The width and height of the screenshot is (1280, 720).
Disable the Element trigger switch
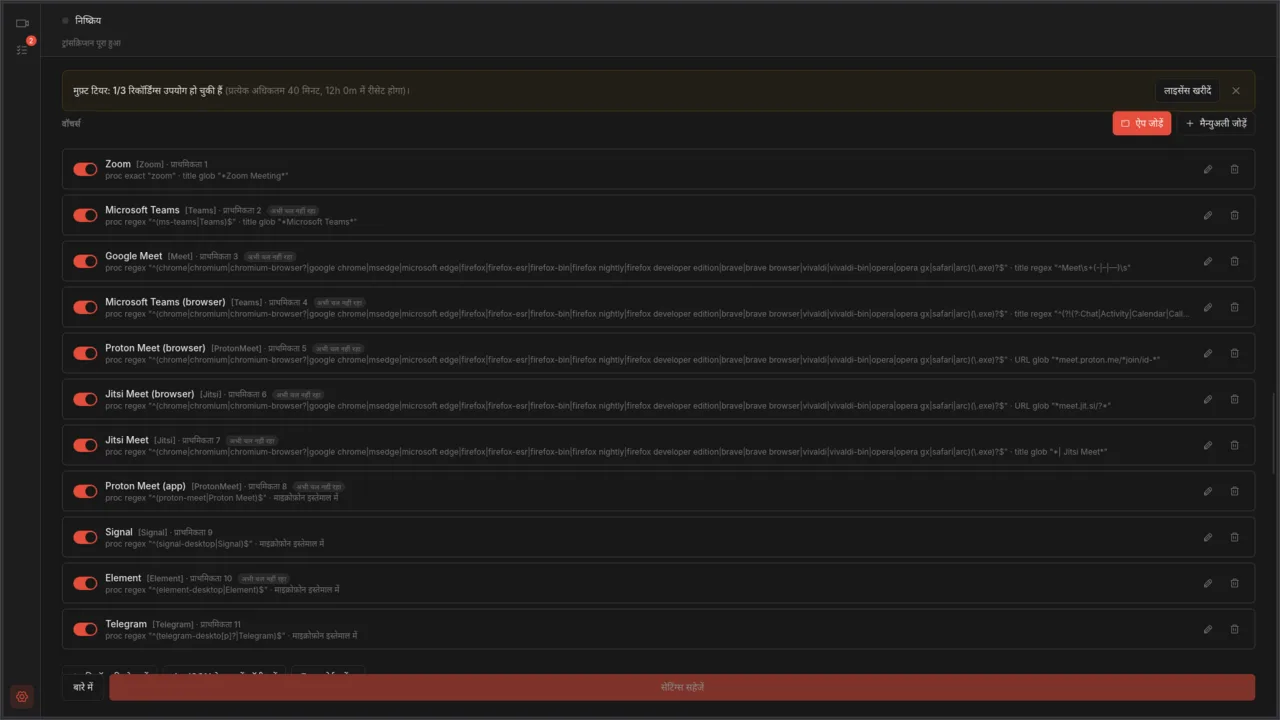pyautogui.click(x=85, y=583)
